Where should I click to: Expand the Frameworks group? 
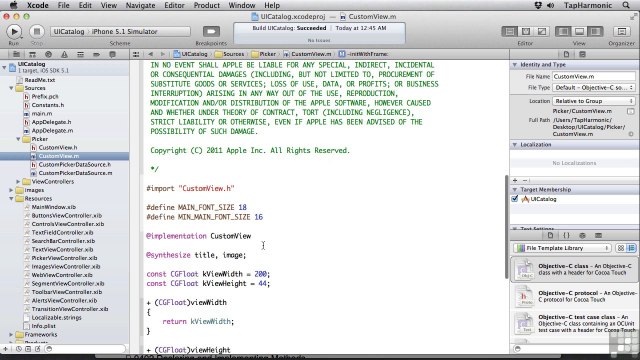click(11, 335)
